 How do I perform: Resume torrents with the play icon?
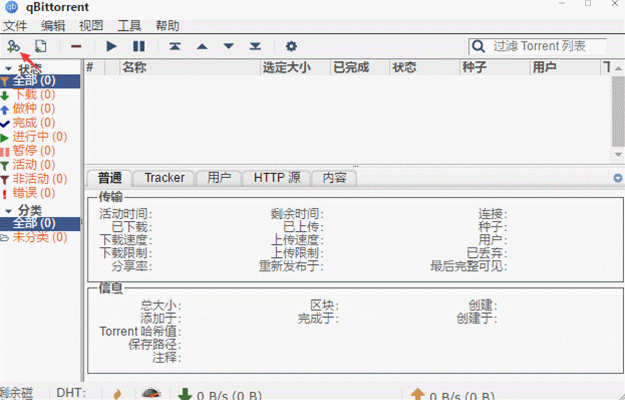(x=111, y=46)
